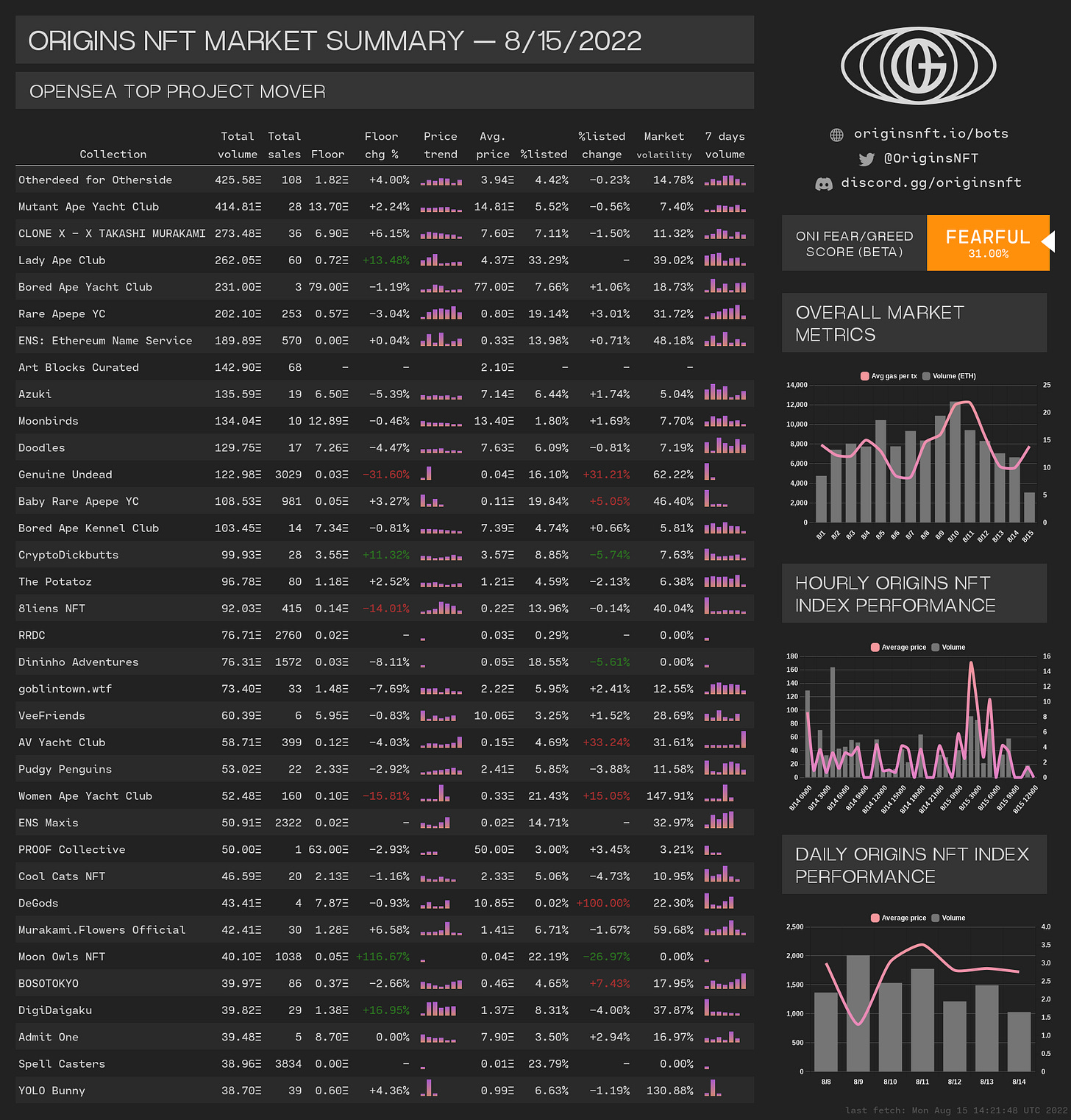Click the last fetch timestamp text
The image size is (1071, 1120).
pyautogui.click(x=956, y=1110)
